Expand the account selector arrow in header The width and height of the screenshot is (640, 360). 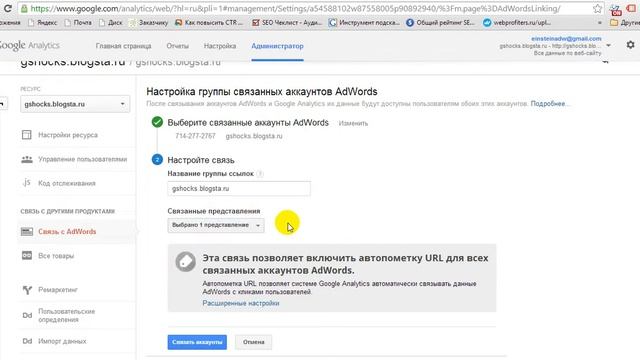[609, 45]
